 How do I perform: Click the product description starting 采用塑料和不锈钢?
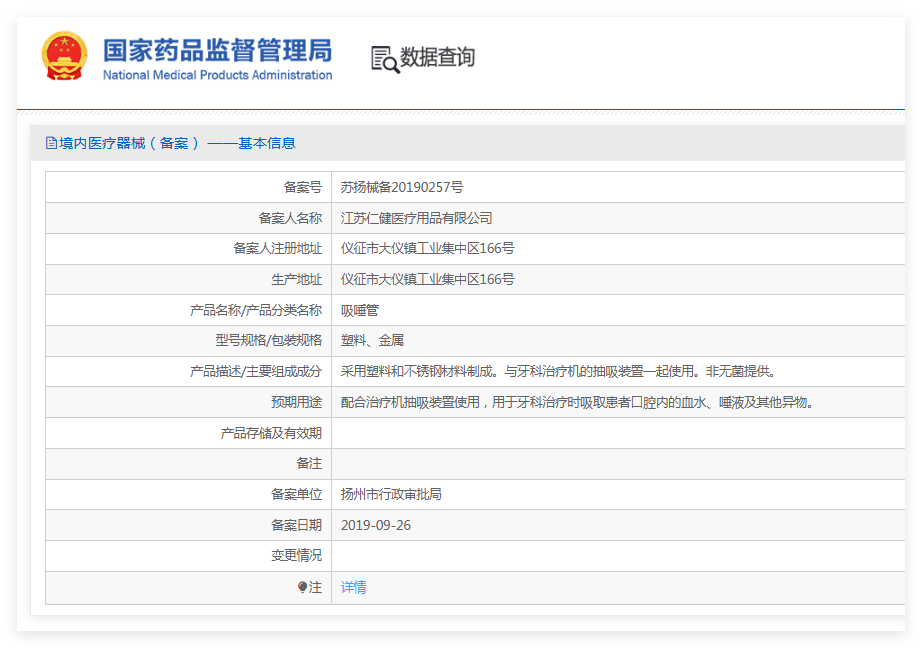coord(559,372)
